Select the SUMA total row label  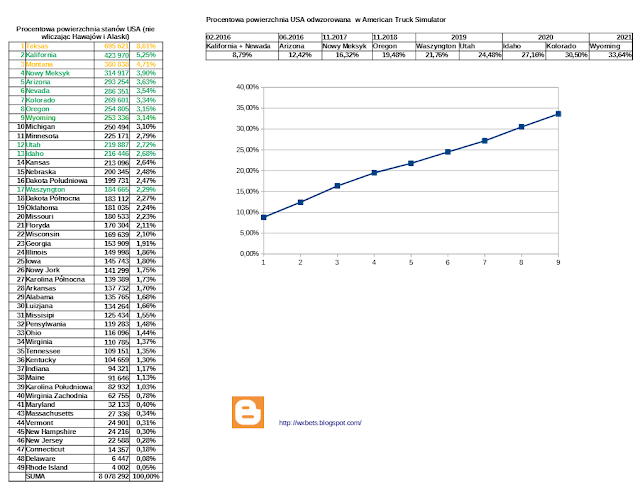60,477
